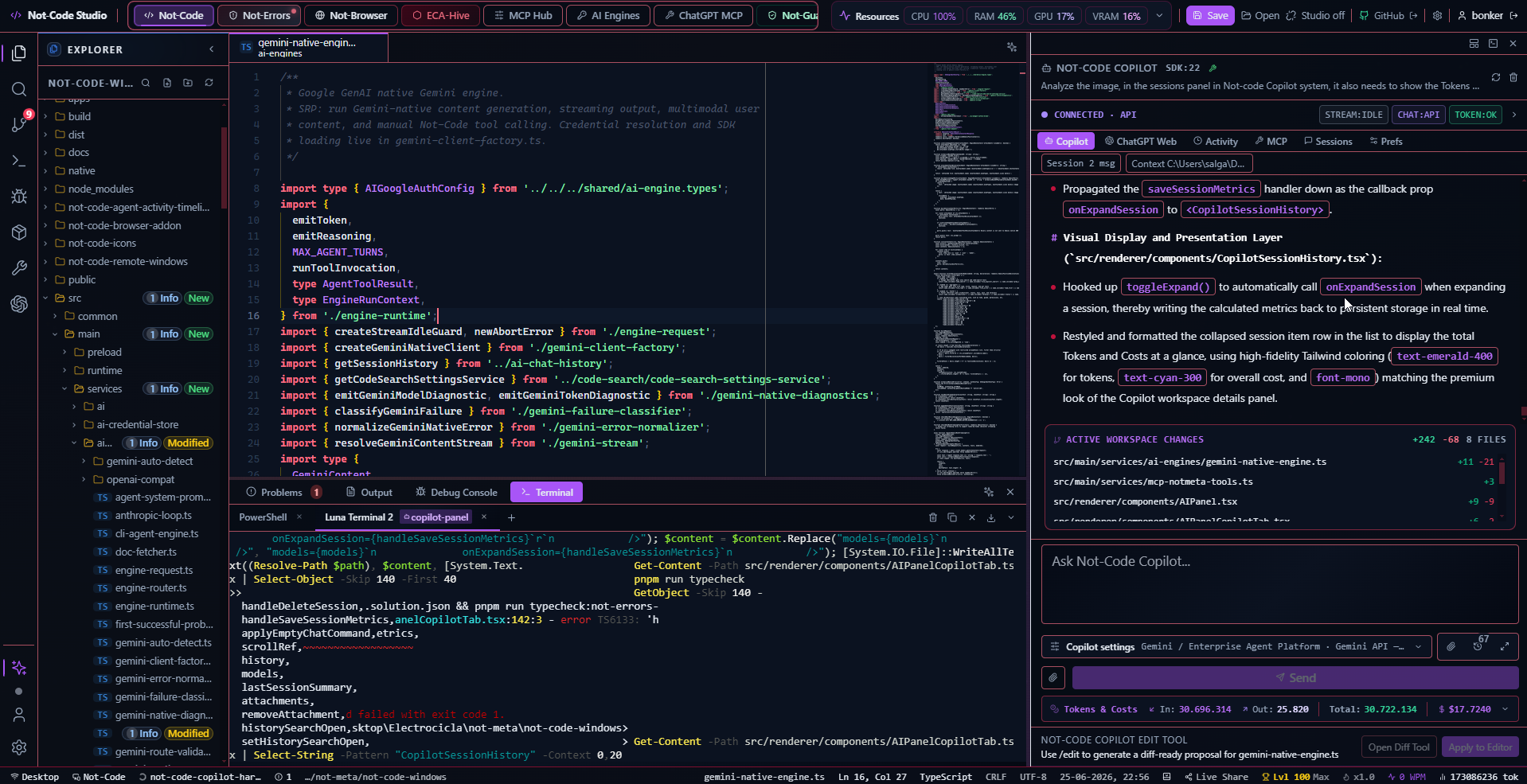1527x784 pixels.
Task: Expand the gemini-auto-detect folder
Action: click(84, 462)
